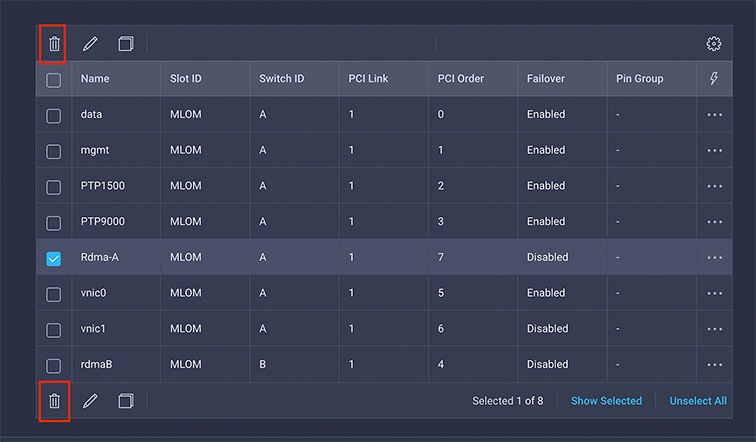The image size is (756, 442).
Task: Sort by the Slot ID column header
Action: pyautogui.click(x=186, y=79)
